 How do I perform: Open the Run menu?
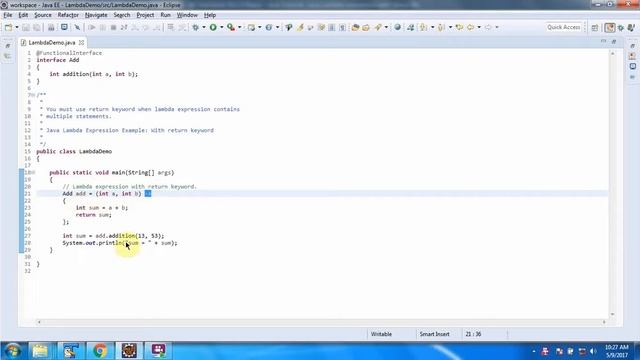(165, 15)
